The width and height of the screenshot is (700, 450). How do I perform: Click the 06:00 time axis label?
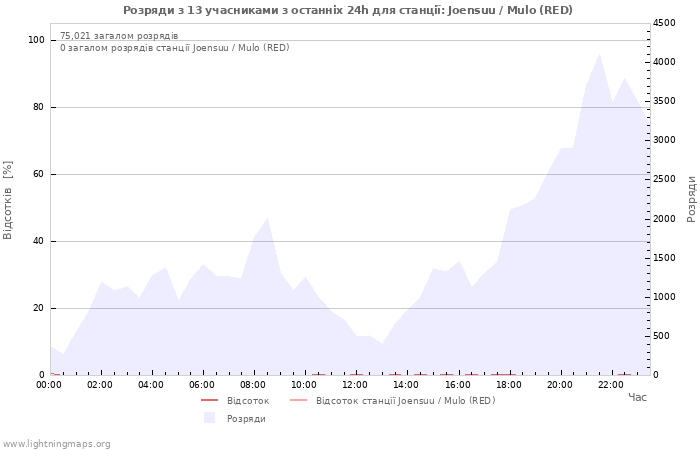pos(202,385)
